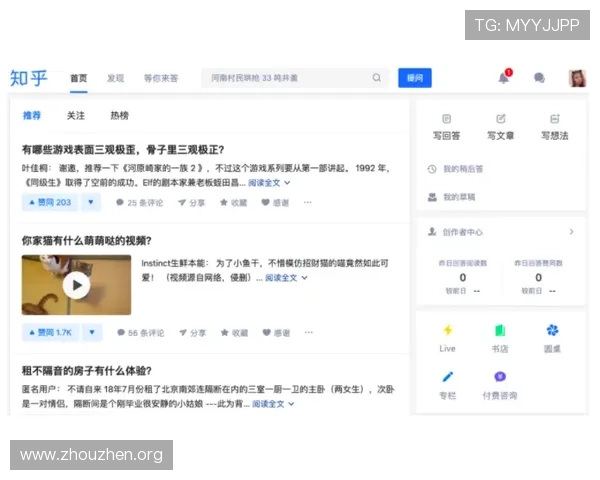Expand 阅读全文 on the cat video answer
The height and width of the screenshot is (480, 600).
pos(286,278)
